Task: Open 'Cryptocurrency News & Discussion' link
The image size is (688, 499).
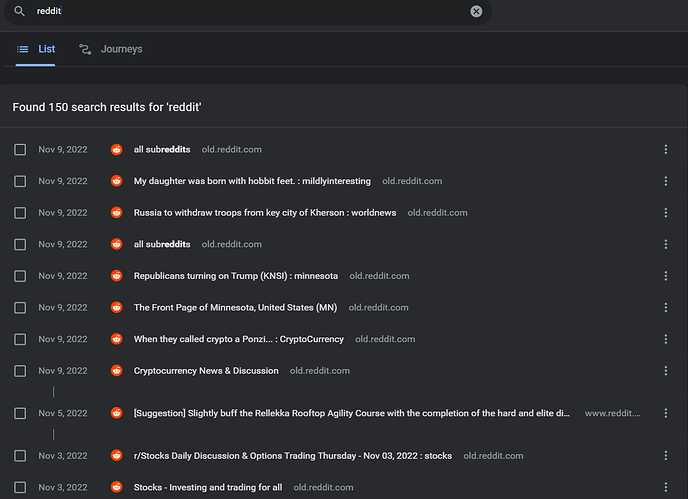Action: pos(206,371)
